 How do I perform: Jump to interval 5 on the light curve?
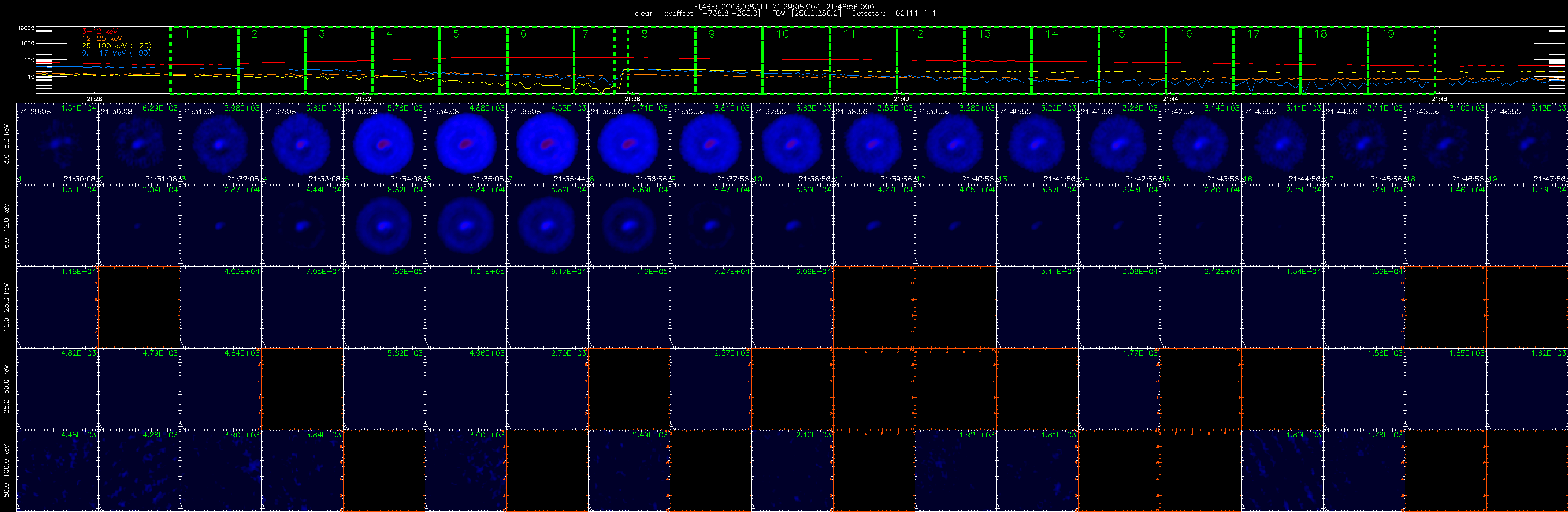pos(473,60)
